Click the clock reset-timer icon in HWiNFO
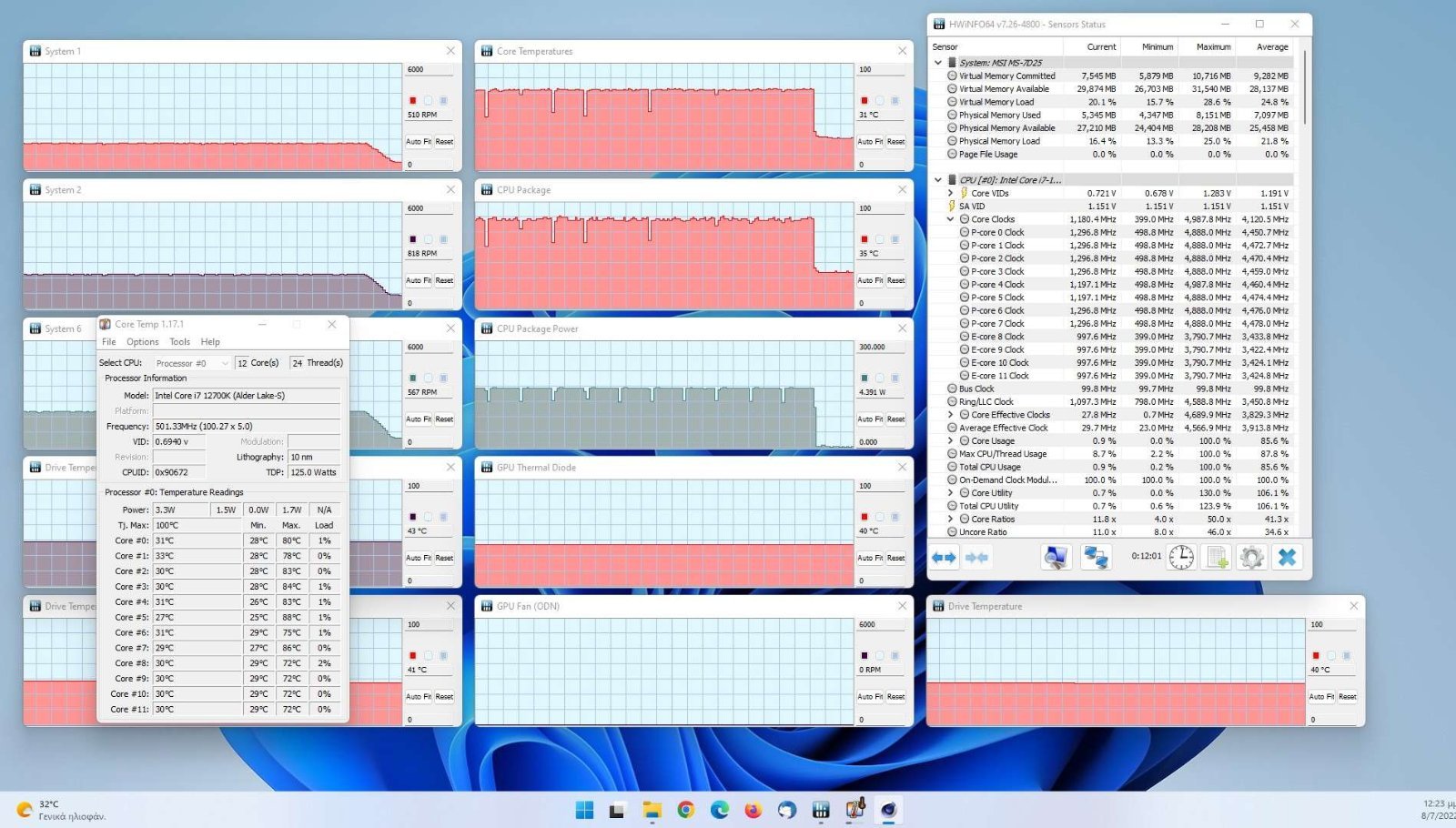 point(1181,557)
